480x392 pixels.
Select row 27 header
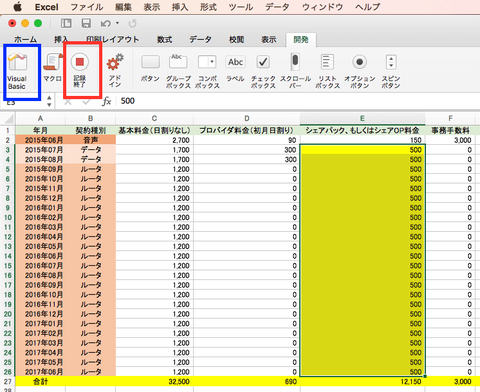[8, 382]
